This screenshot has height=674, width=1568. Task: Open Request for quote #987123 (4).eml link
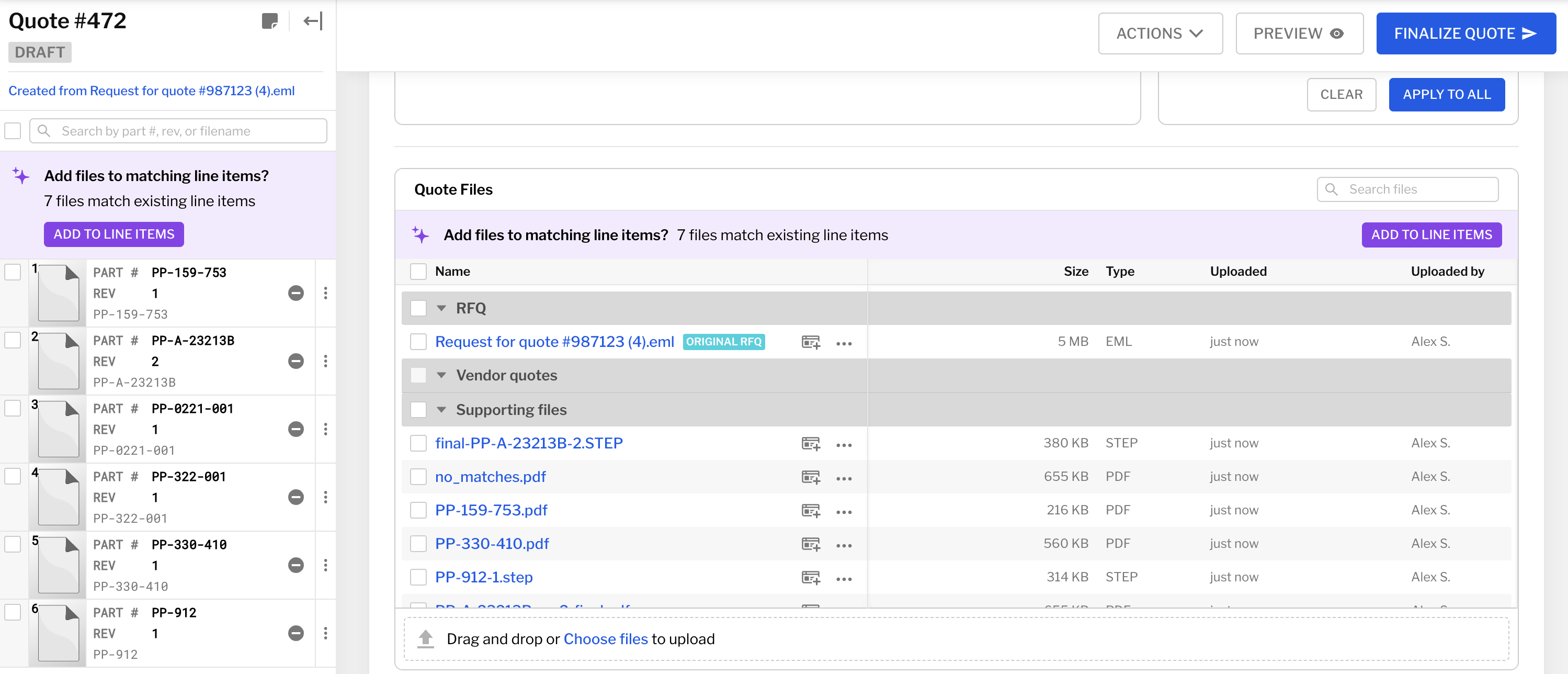point(553,342)
